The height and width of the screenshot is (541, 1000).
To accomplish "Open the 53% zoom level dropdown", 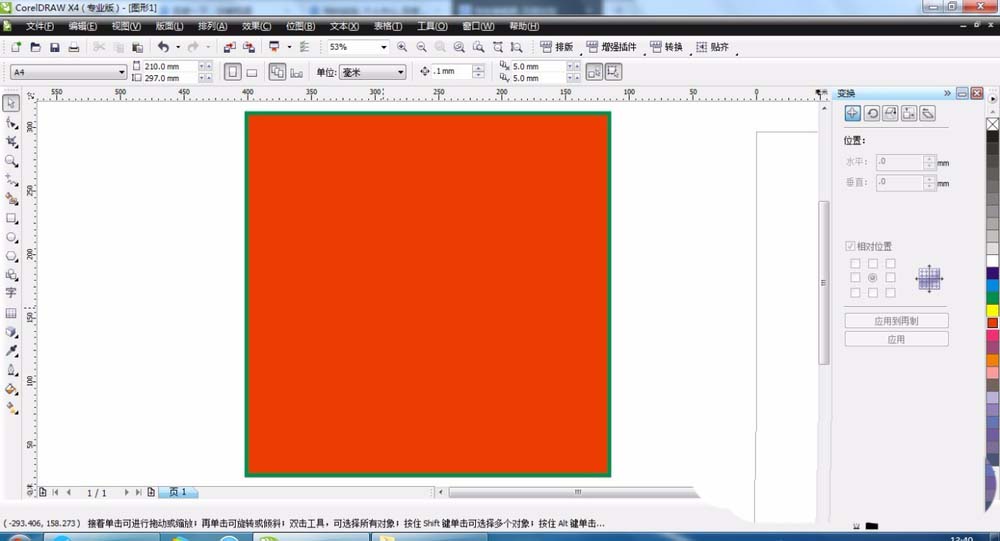I will [x=383, y=47].
